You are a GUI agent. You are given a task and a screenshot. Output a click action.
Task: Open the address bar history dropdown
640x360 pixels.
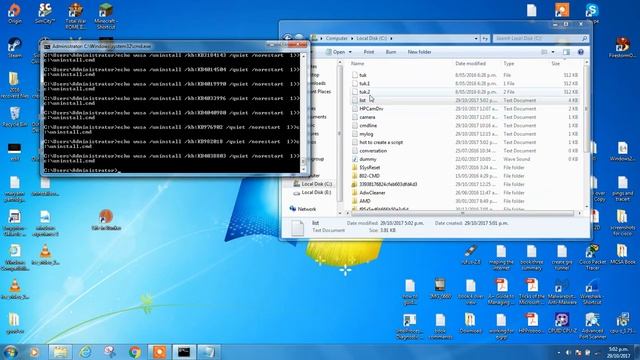476,38
